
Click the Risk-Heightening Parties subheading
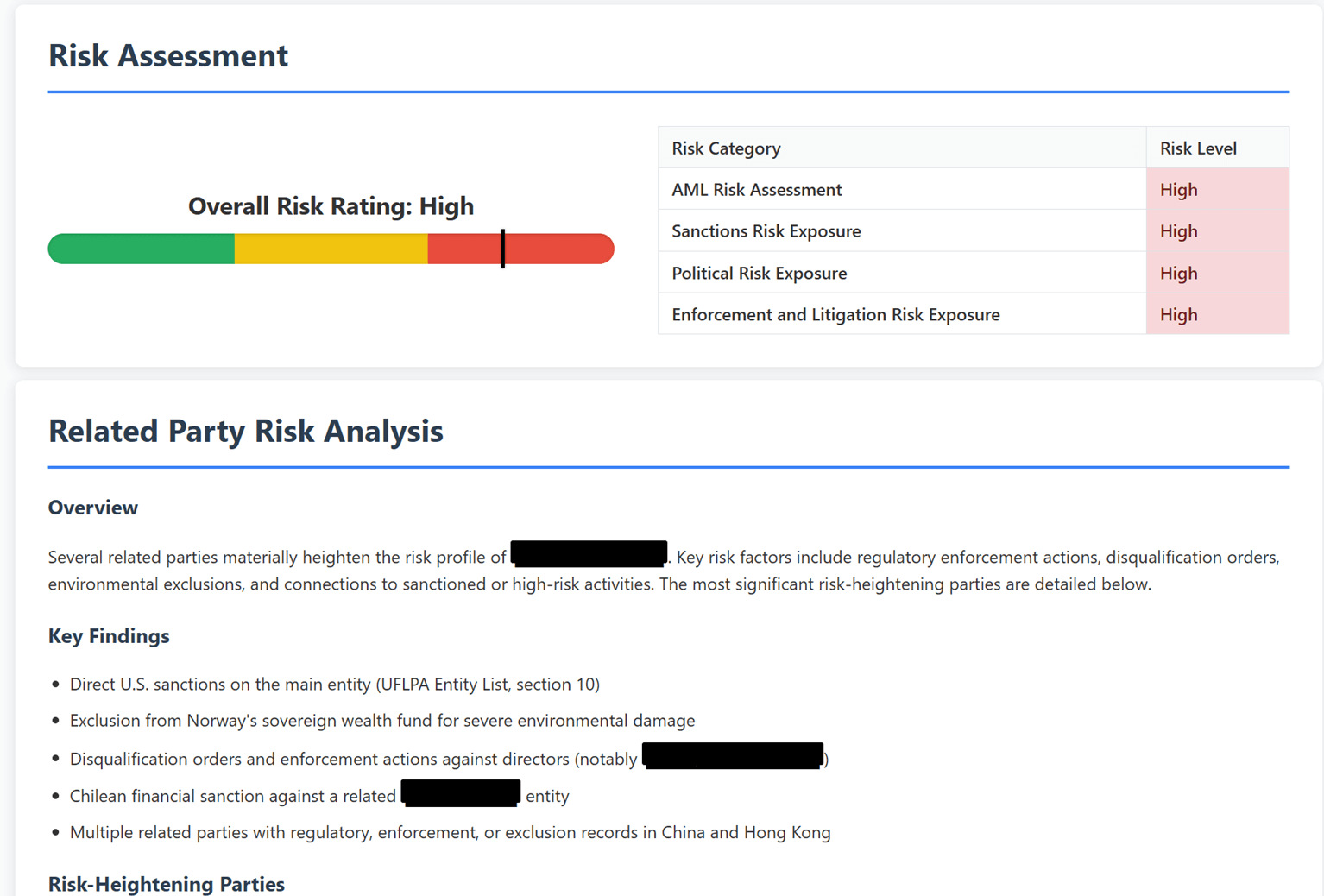click(x=166, y=884)
